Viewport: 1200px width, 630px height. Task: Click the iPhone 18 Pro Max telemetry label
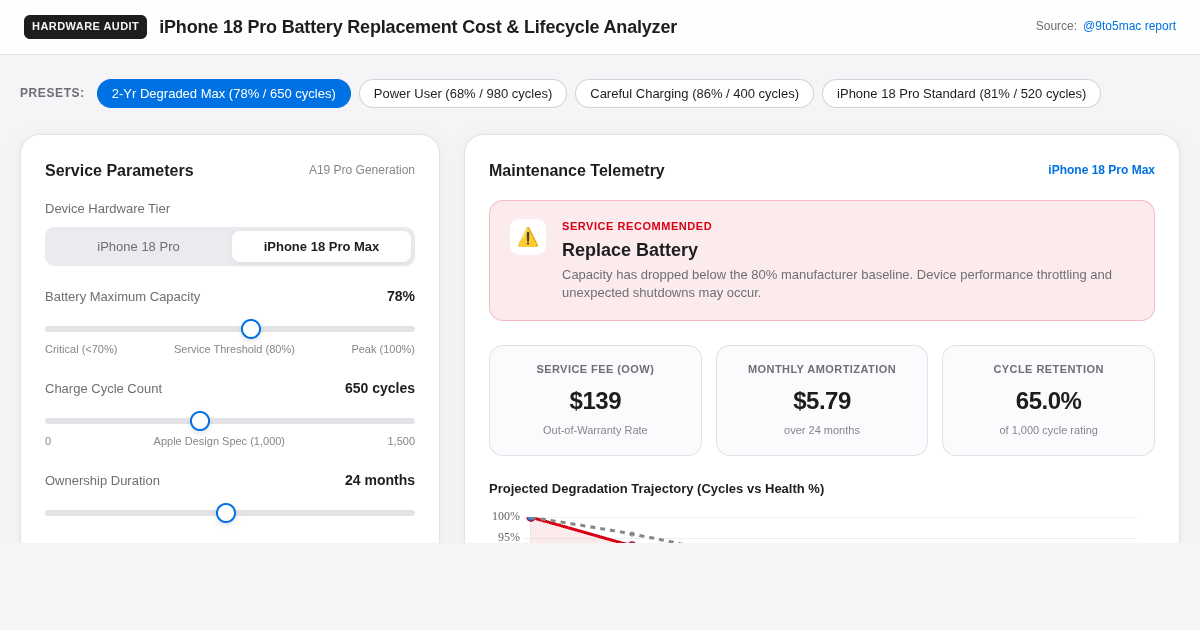(x=1101, y=170)
